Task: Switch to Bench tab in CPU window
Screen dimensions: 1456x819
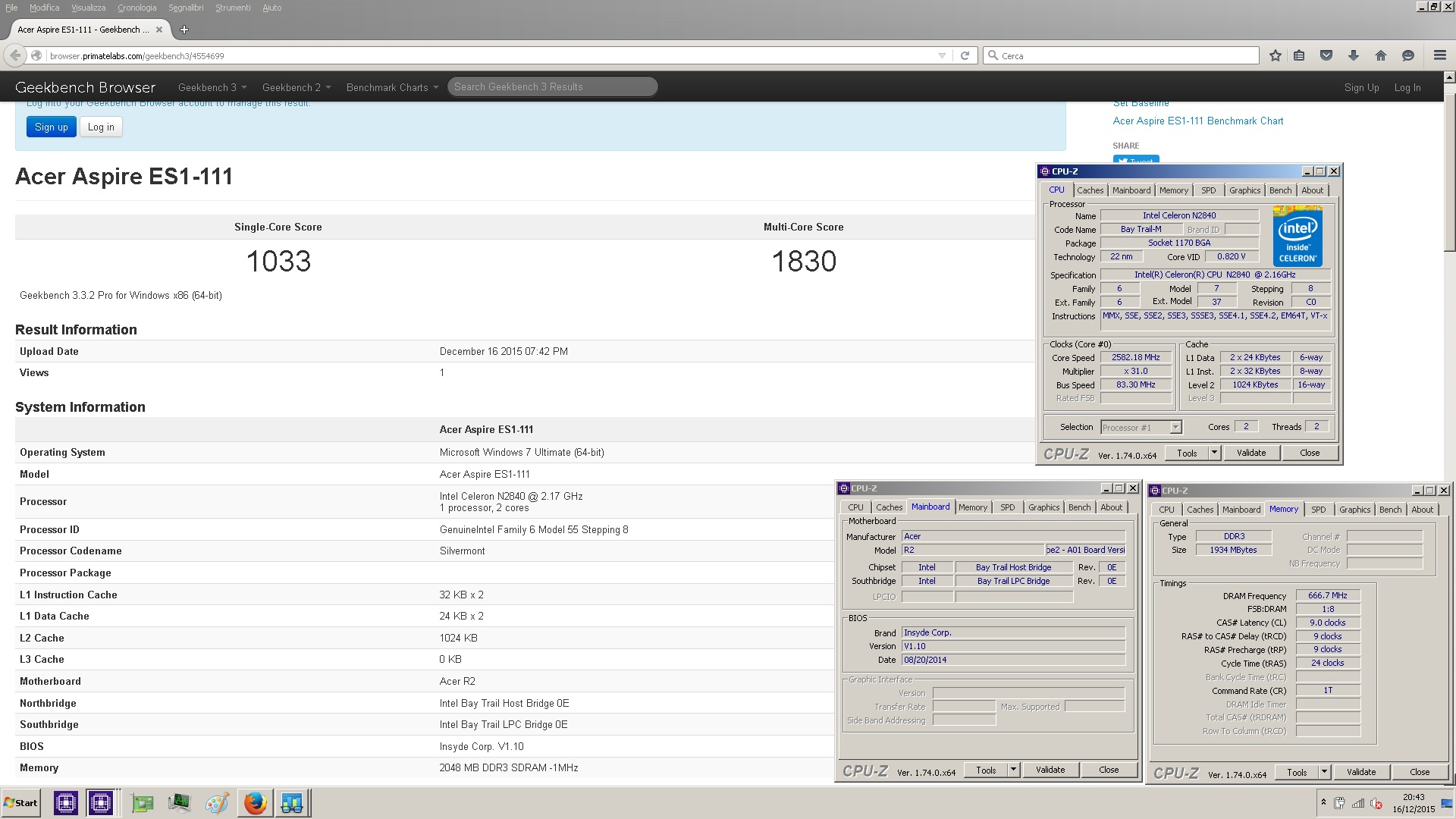Action: coord(1280,190)
